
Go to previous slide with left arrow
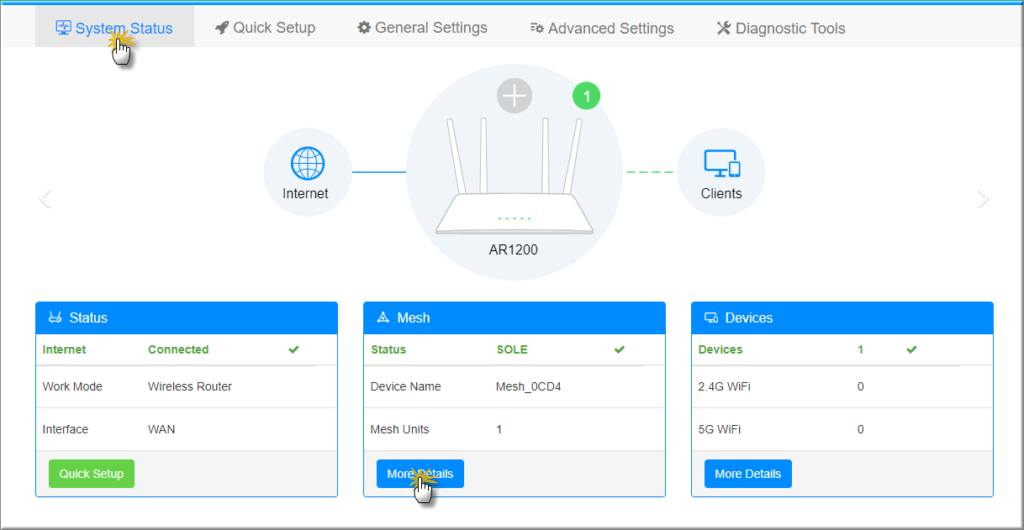pyautogui.click(x=44, y=199)
